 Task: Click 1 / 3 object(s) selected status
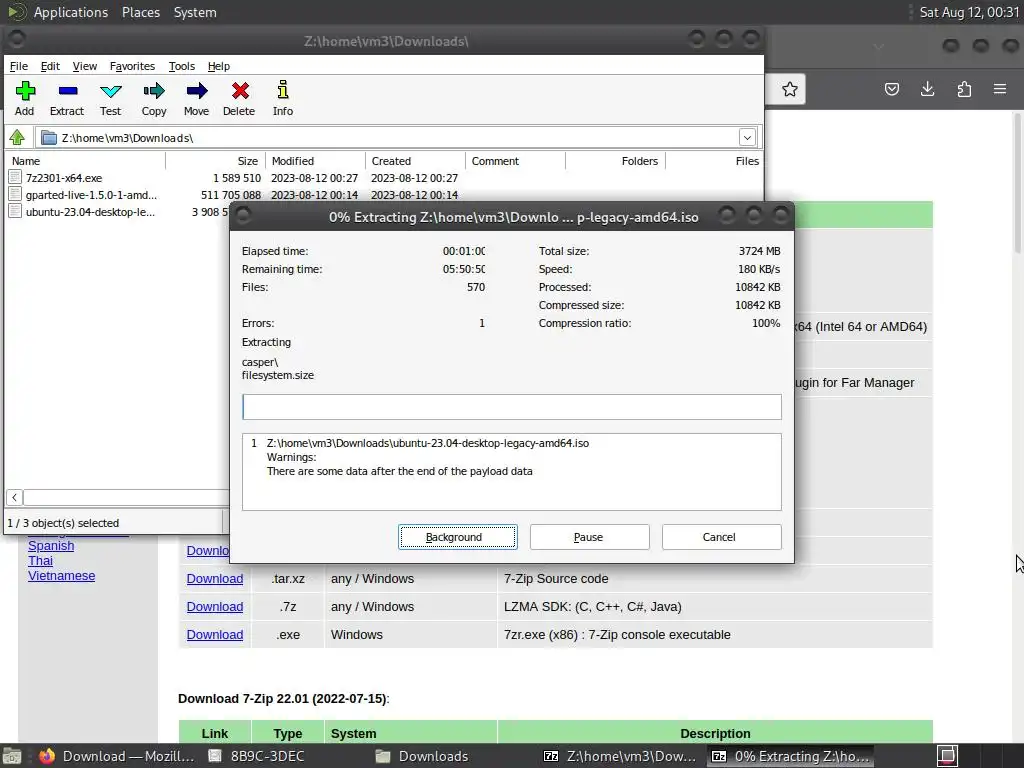pos(63,523)
